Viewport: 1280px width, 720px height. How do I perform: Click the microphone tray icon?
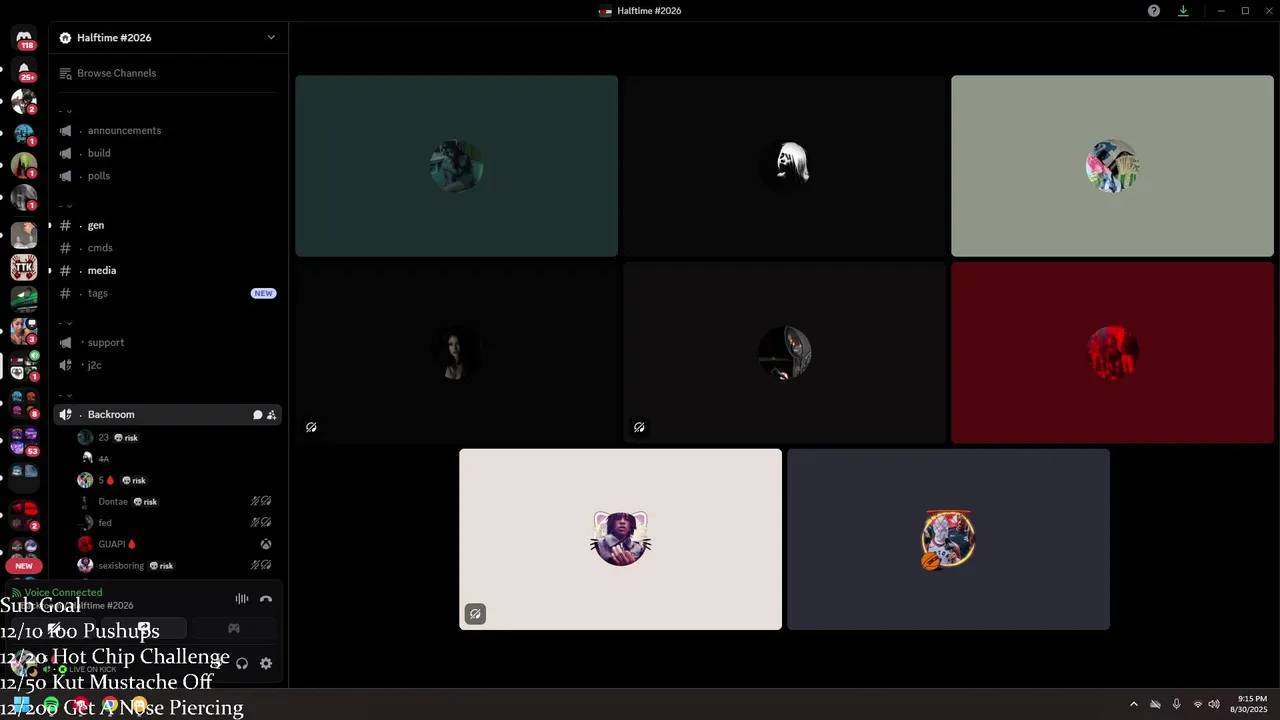(1176, 704)
